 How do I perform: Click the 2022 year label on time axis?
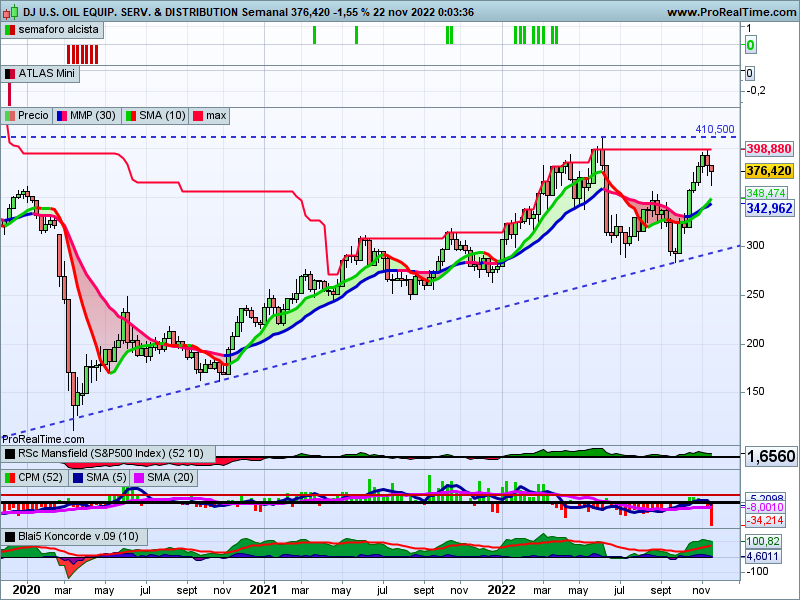[501, 590]
